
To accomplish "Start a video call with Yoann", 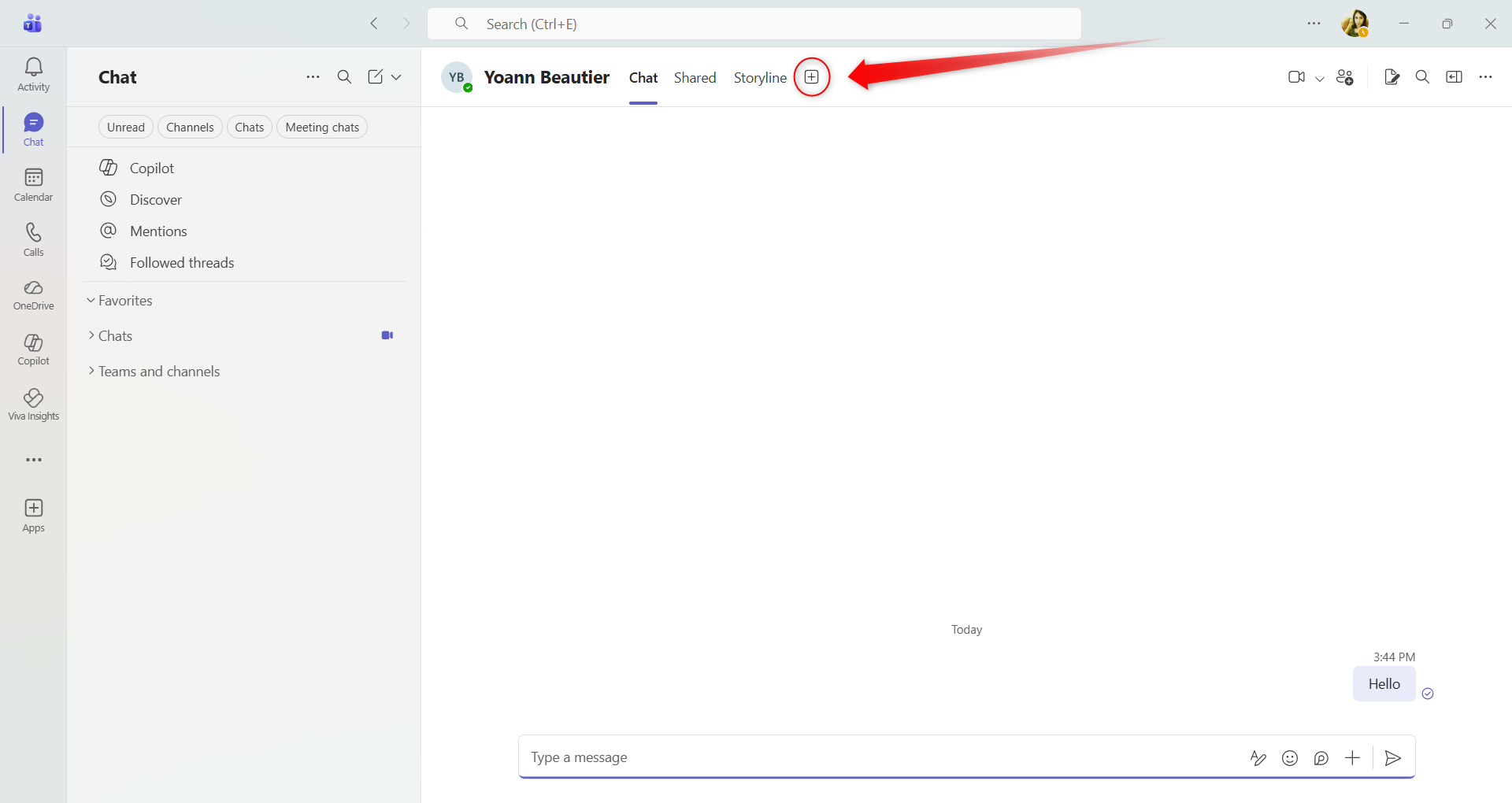I will click(1296, 77).
